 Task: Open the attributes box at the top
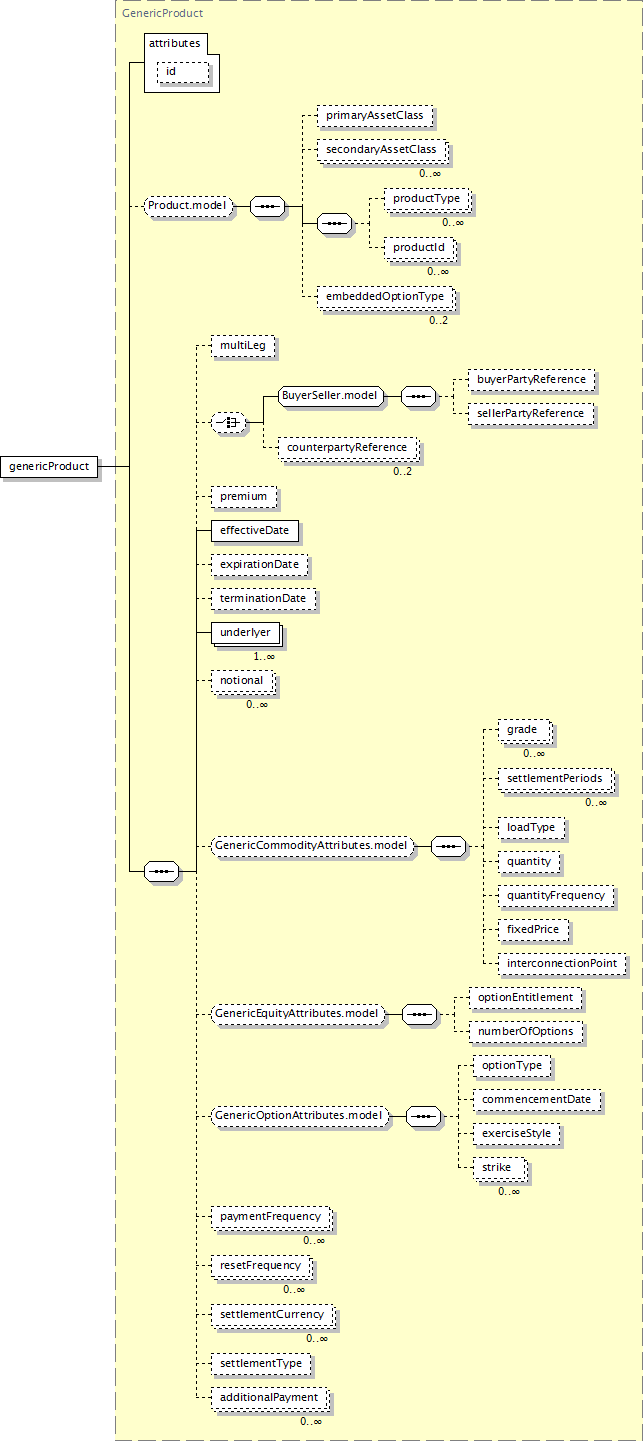click(x=175, y=43)
